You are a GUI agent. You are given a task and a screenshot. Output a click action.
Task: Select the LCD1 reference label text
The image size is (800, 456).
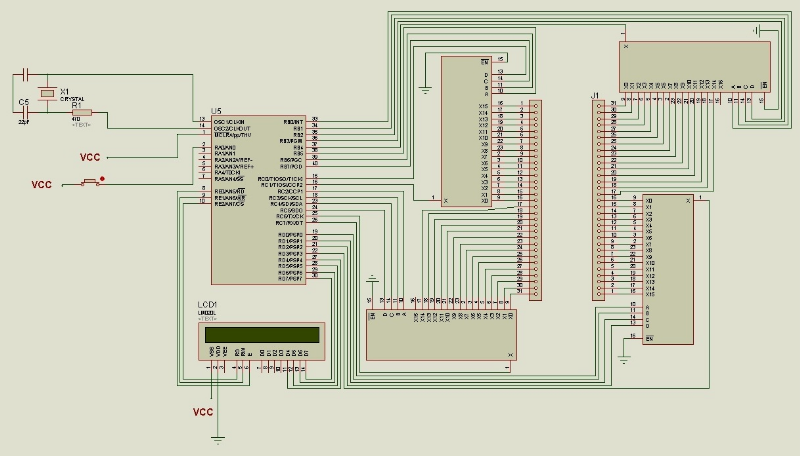point(208,304)
